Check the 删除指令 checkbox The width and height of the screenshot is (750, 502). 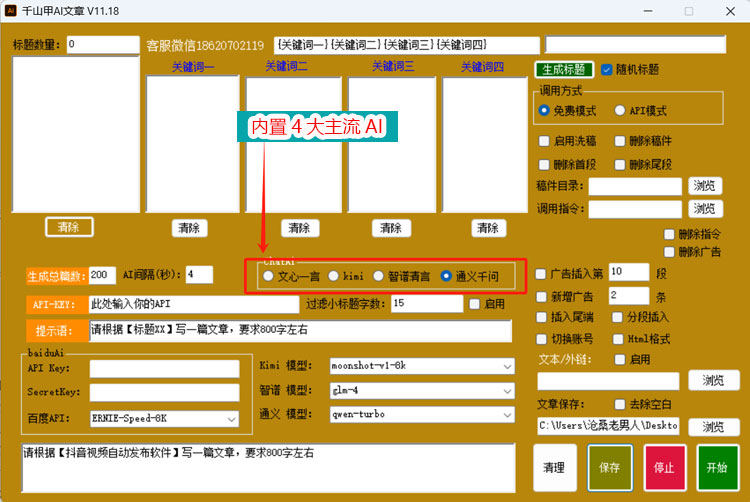pyautogui.click(x=669, y=234)
